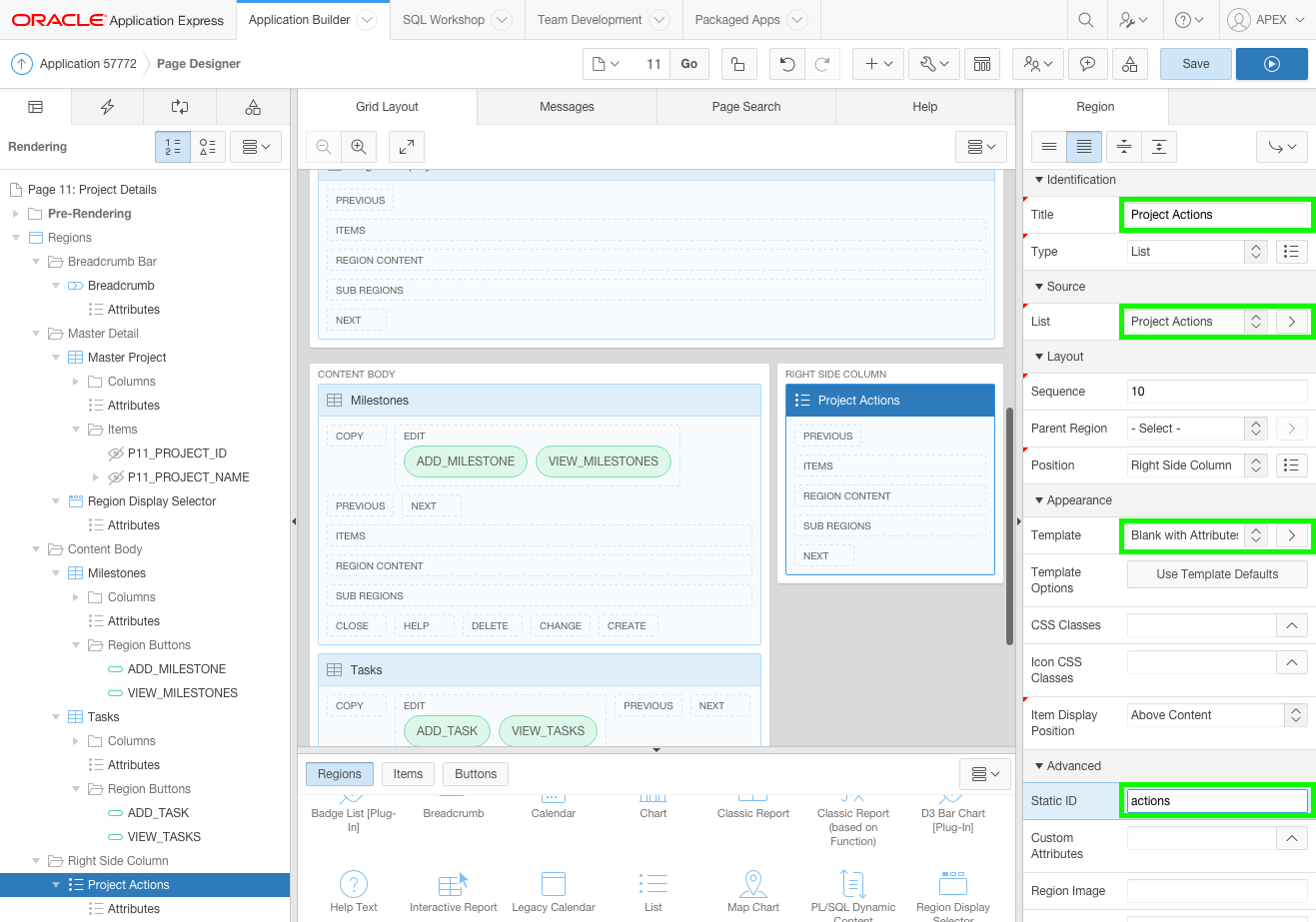
Task: Open the Shared Components icon in toolbar
Action: click(1129, 64)
